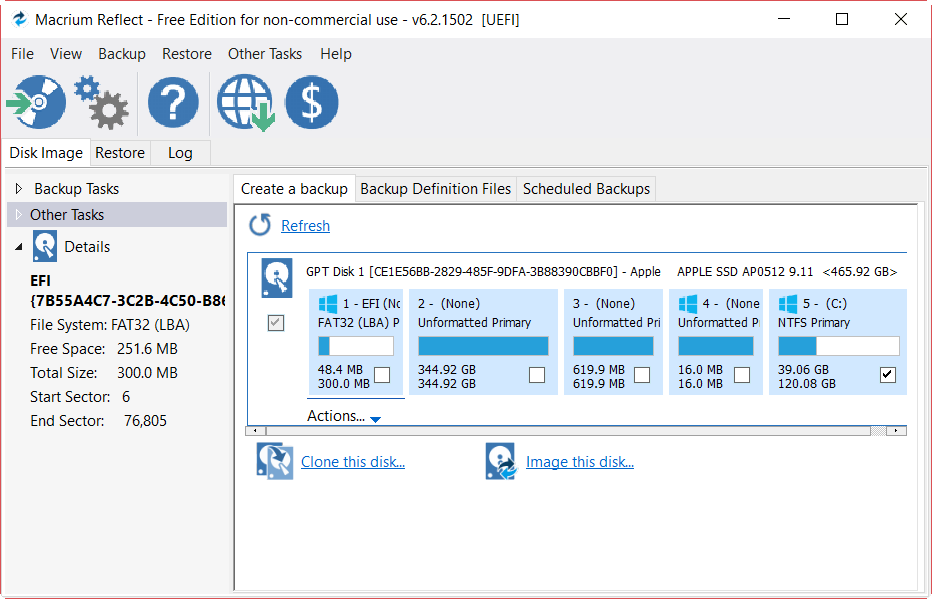The height and width of the screenshot is (599, 932).
Task: Click the Details disk icon in sidebar
Action: click(x=45, y=247)
